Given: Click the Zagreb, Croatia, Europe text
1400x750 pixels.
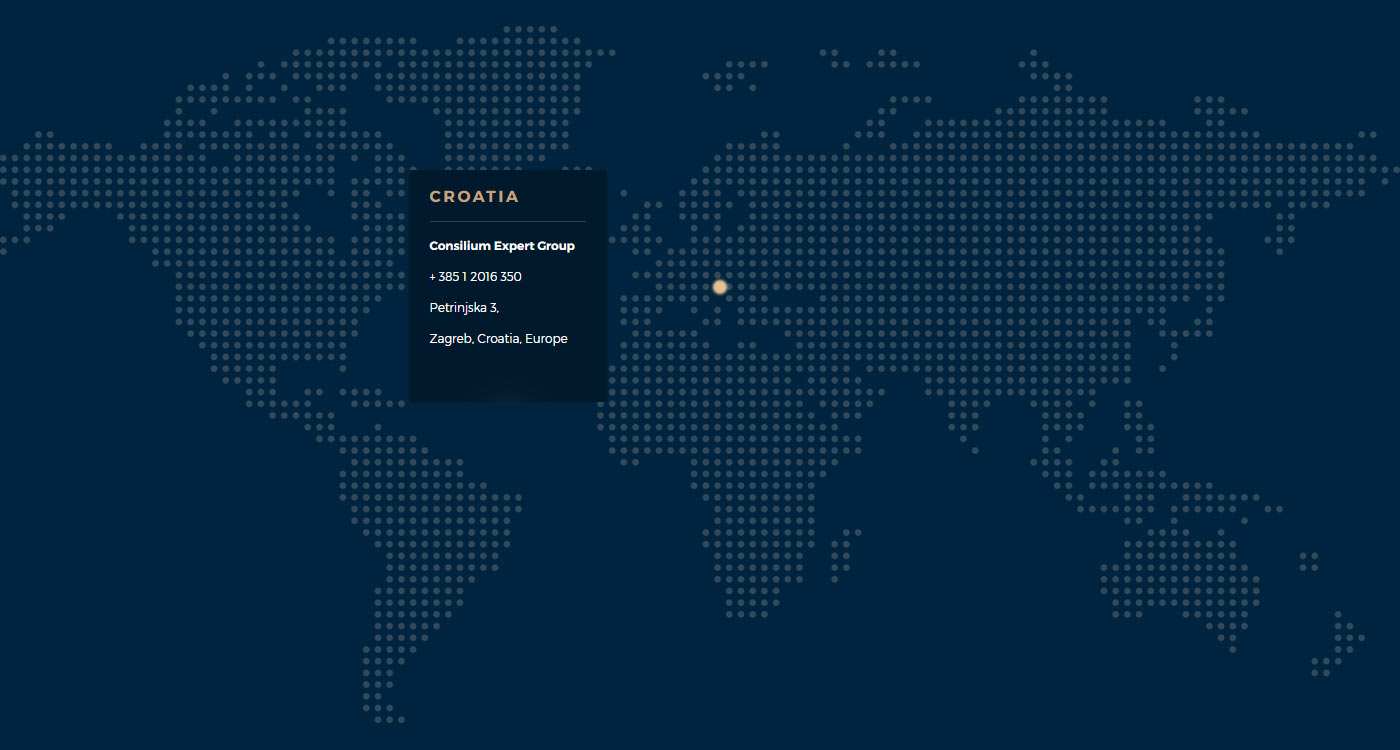Looking at the screenshot, I should 498,339.
